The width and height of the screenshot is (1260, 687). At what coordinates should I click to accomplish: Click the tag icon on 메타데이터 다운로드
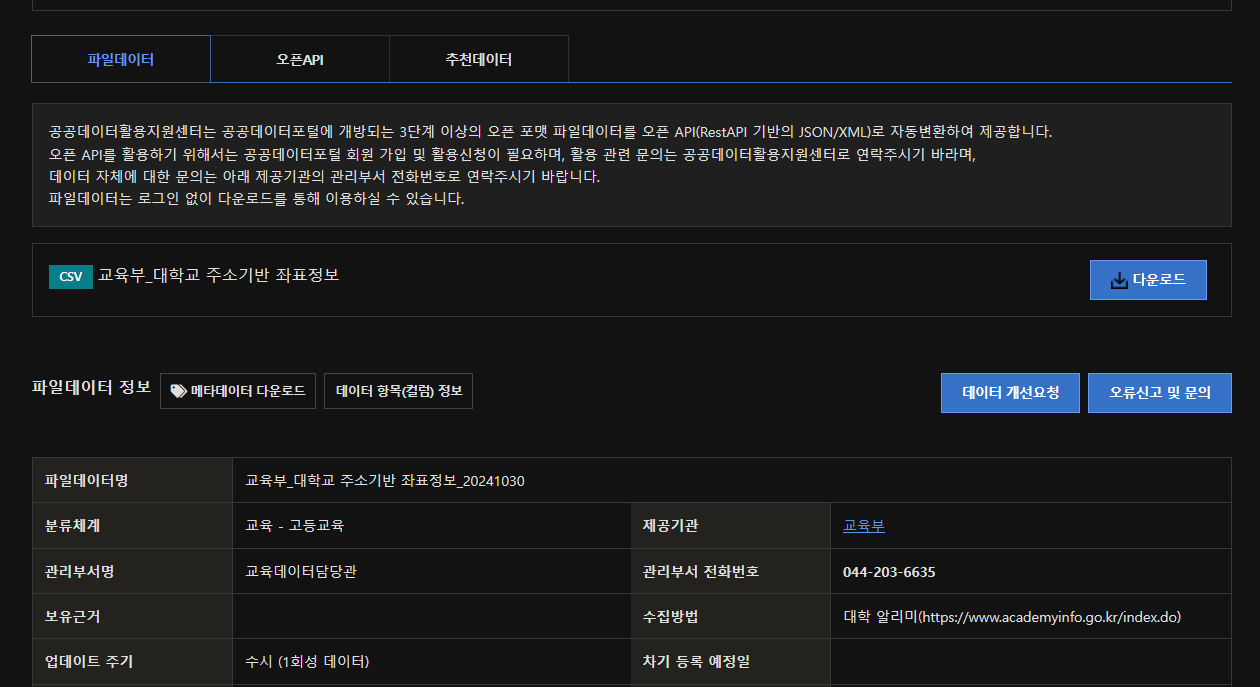[x=178, y=391]
